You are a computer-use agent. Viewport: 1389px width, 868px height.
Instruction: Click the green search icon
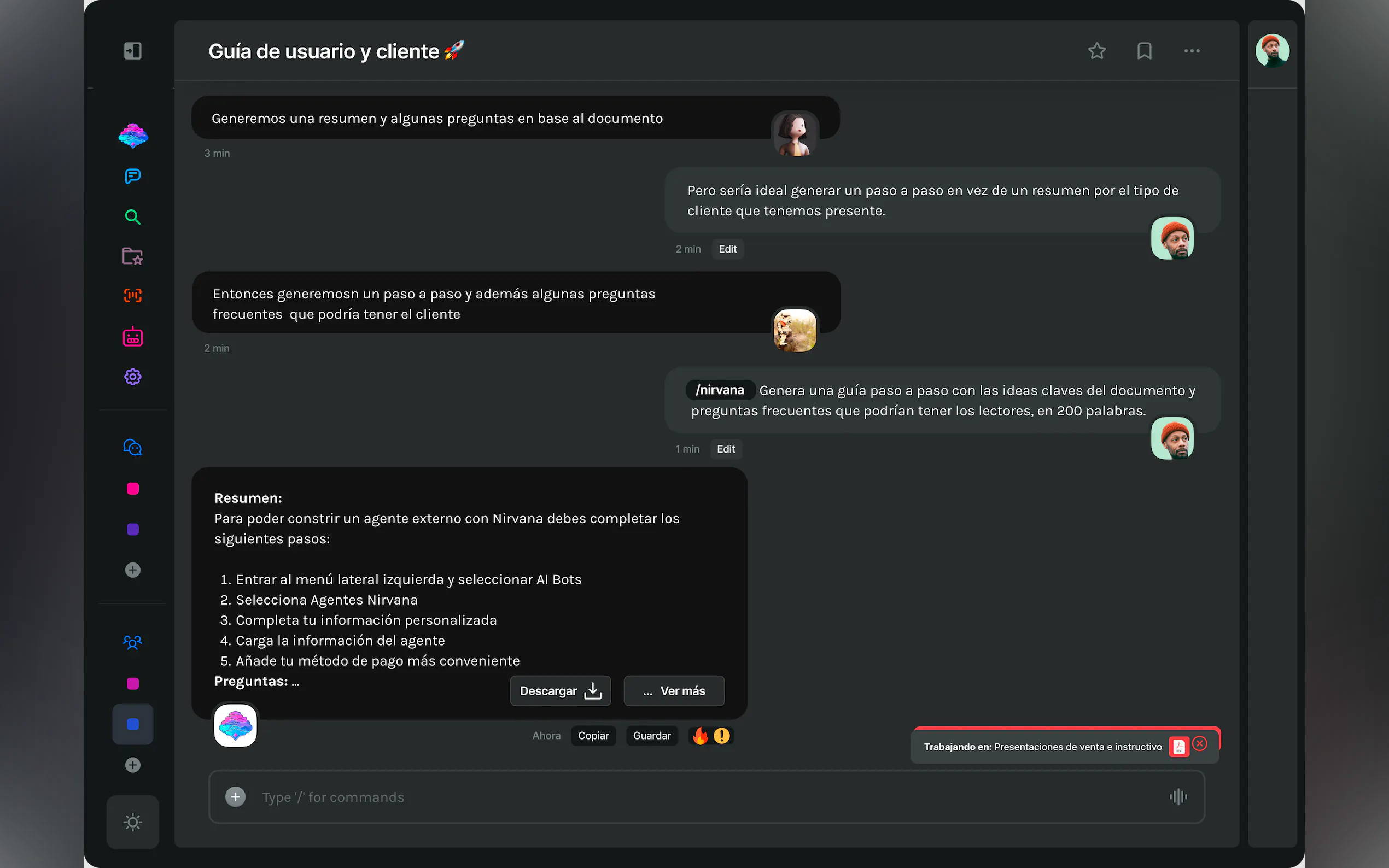coord(133,216)
